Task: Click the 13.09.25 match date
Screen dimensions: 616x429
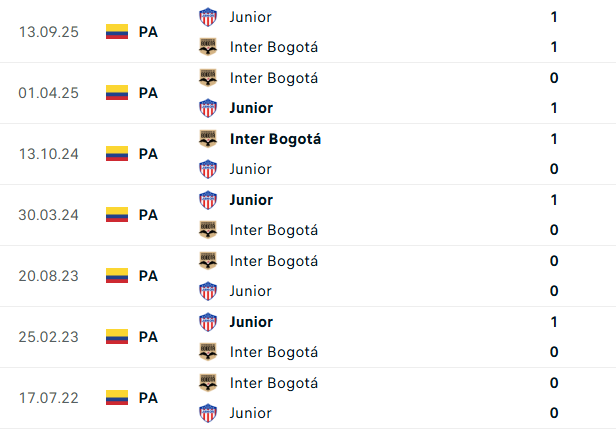Action: point(48,31)
